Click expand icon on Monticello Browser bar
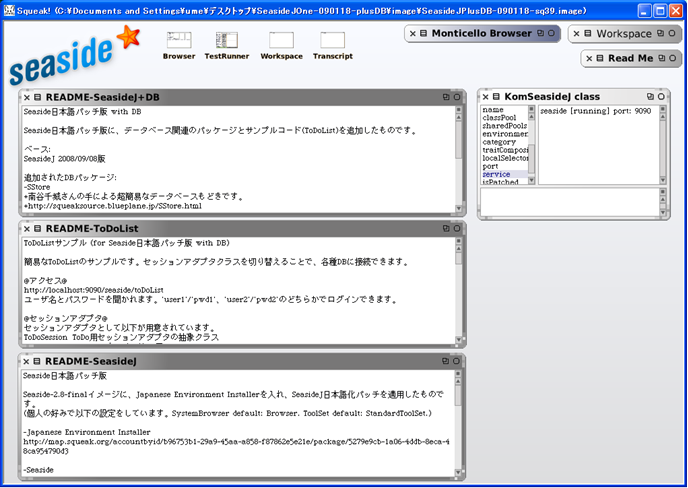Screen dimensions: 688x488 click(x=541, y=33)
